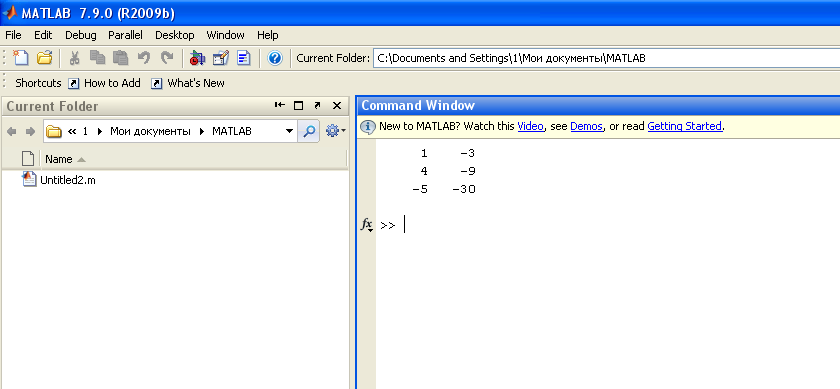Click the info icon in the banner

(368, 127)
